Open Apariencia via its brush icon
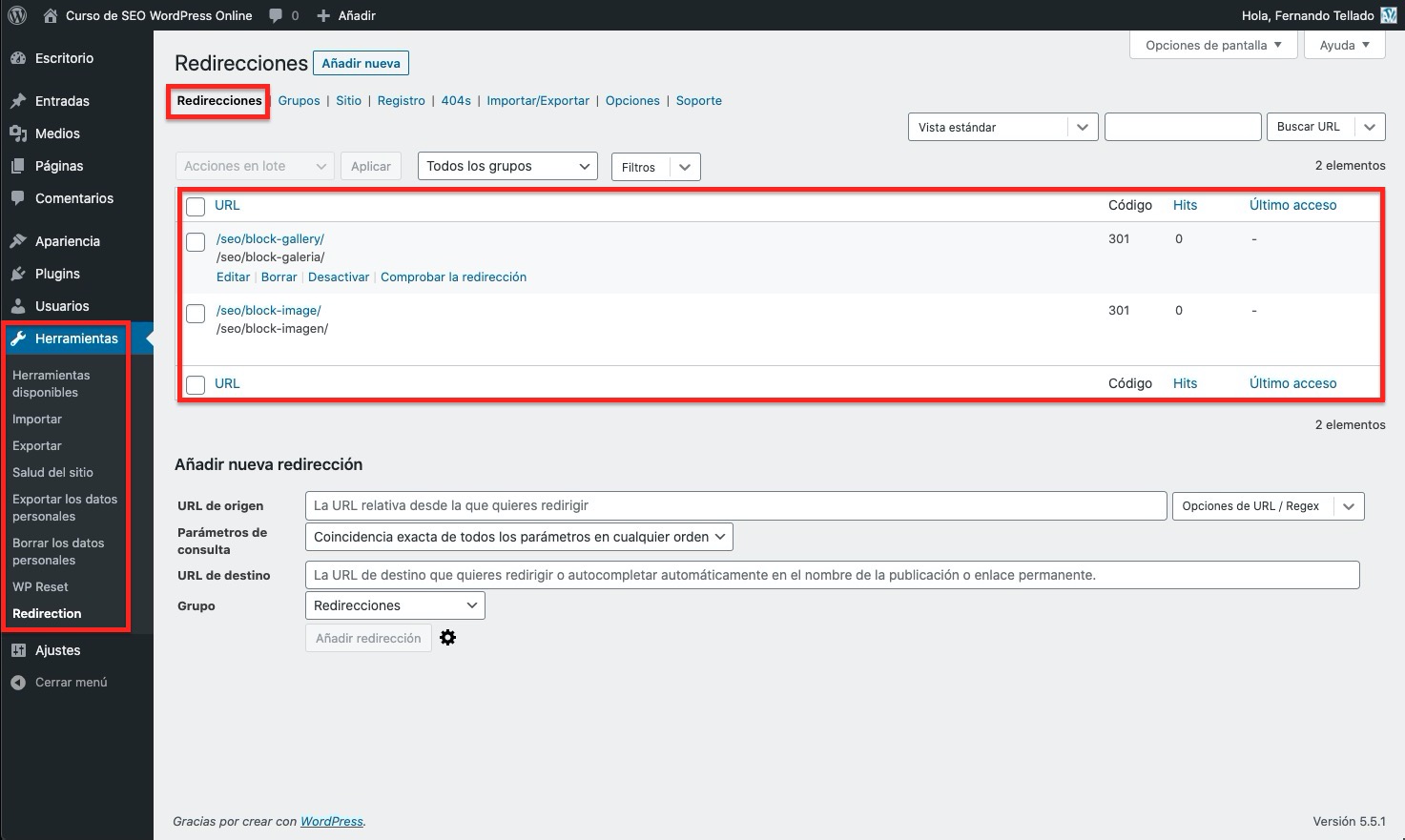This screenshot has height=840, width=1405. tap(18, 241)
